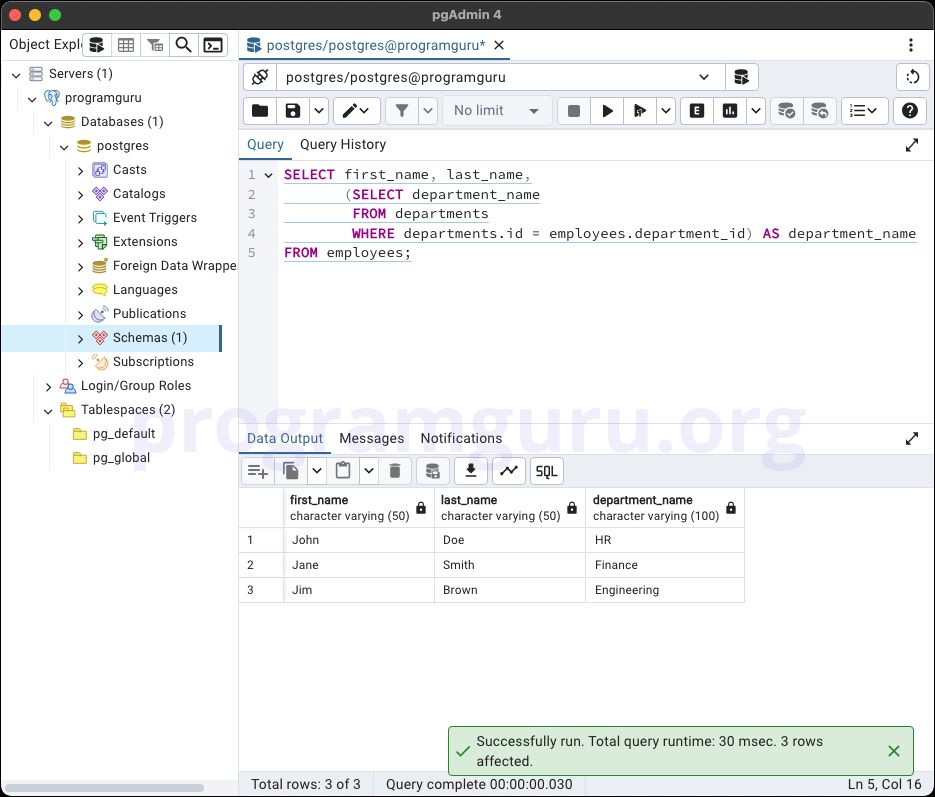Screen dimensions: 935x797
Task: Click the reset layout circular arrow icon
Action: [x=912, y=77]
